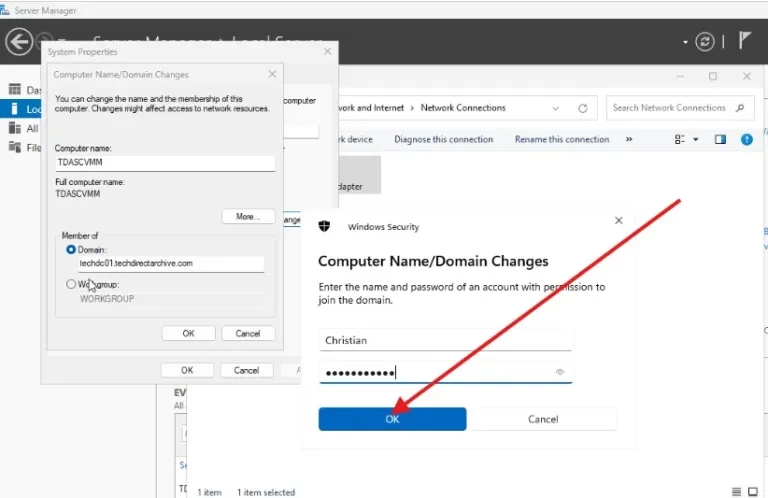Close the System Properties window
The width and height of the screenshot is (768, 498).
328,51
